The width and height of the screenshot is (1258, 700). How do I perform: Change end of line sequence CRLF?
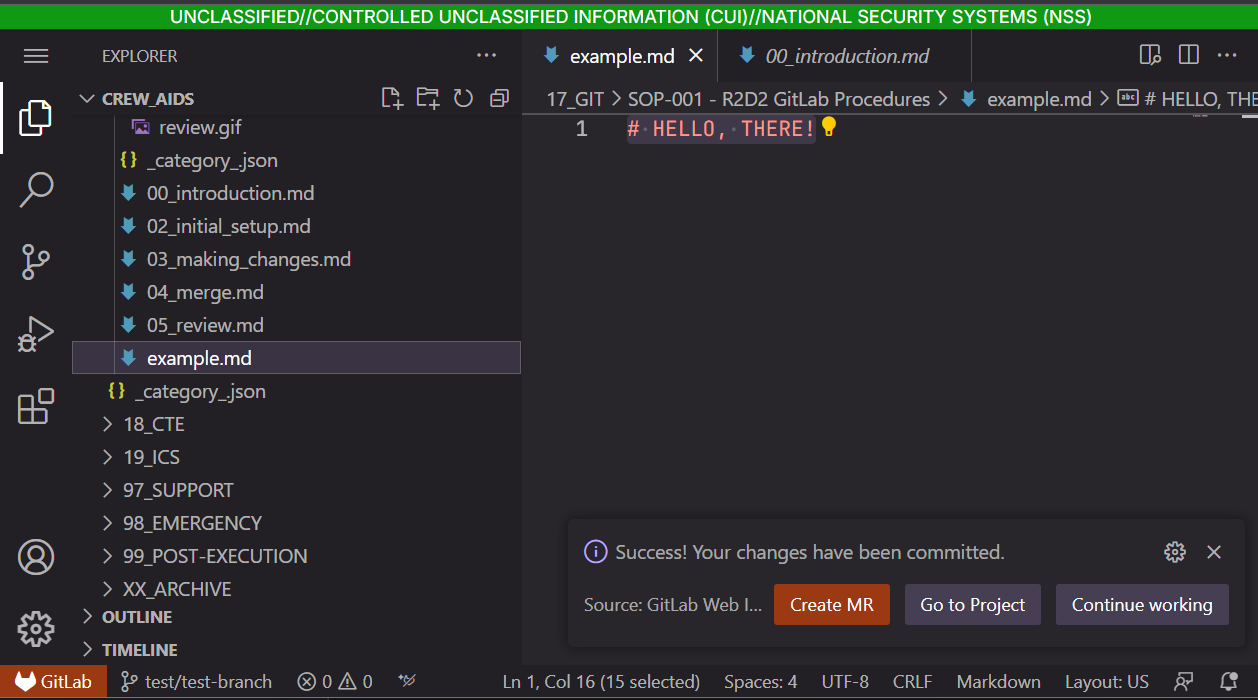[912, 682]
